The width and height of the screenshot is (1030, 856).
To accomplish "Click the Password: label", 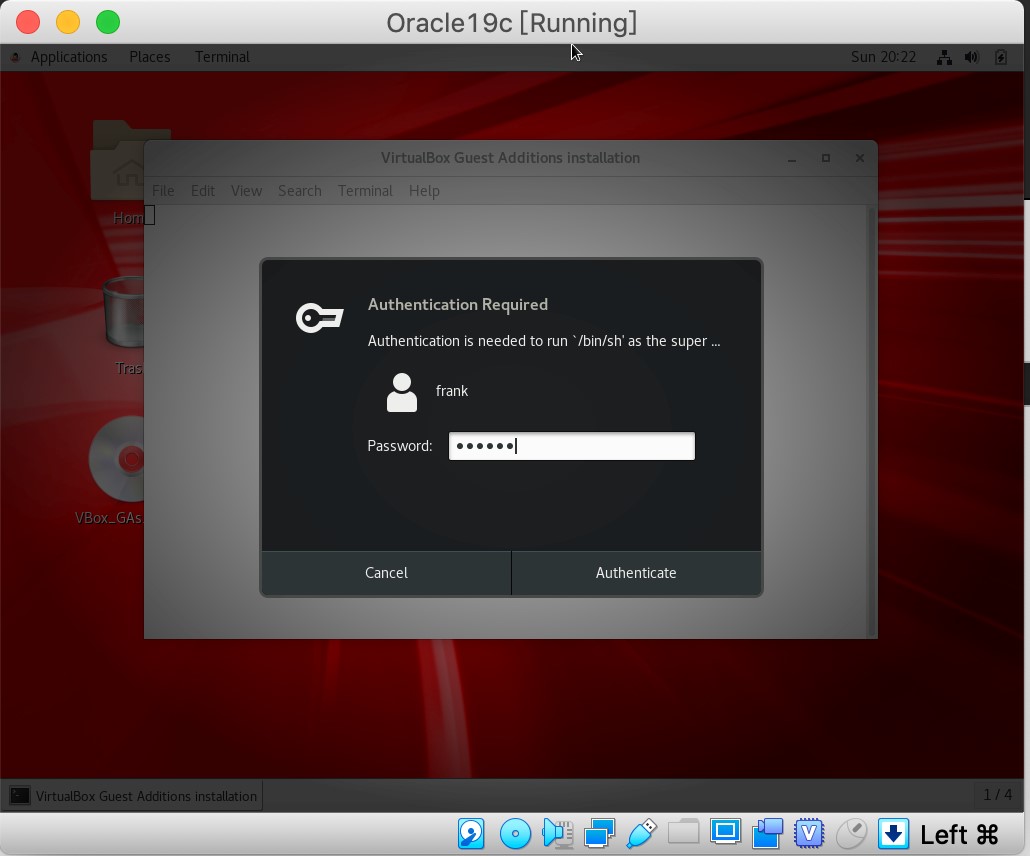I will 399,446.
